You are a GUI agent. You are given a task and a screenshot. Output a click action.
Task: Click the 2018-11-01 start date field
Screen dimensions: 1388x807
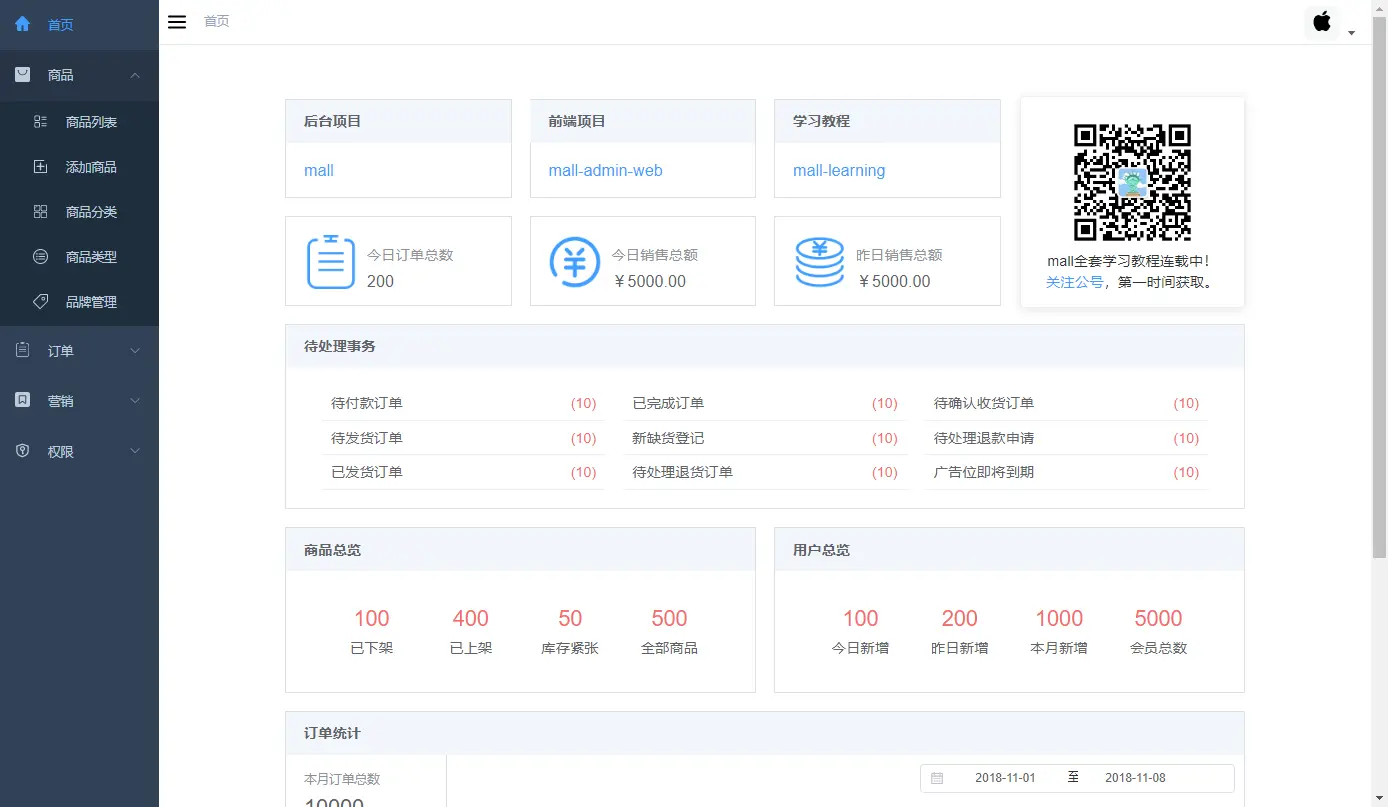(1005, 778)
